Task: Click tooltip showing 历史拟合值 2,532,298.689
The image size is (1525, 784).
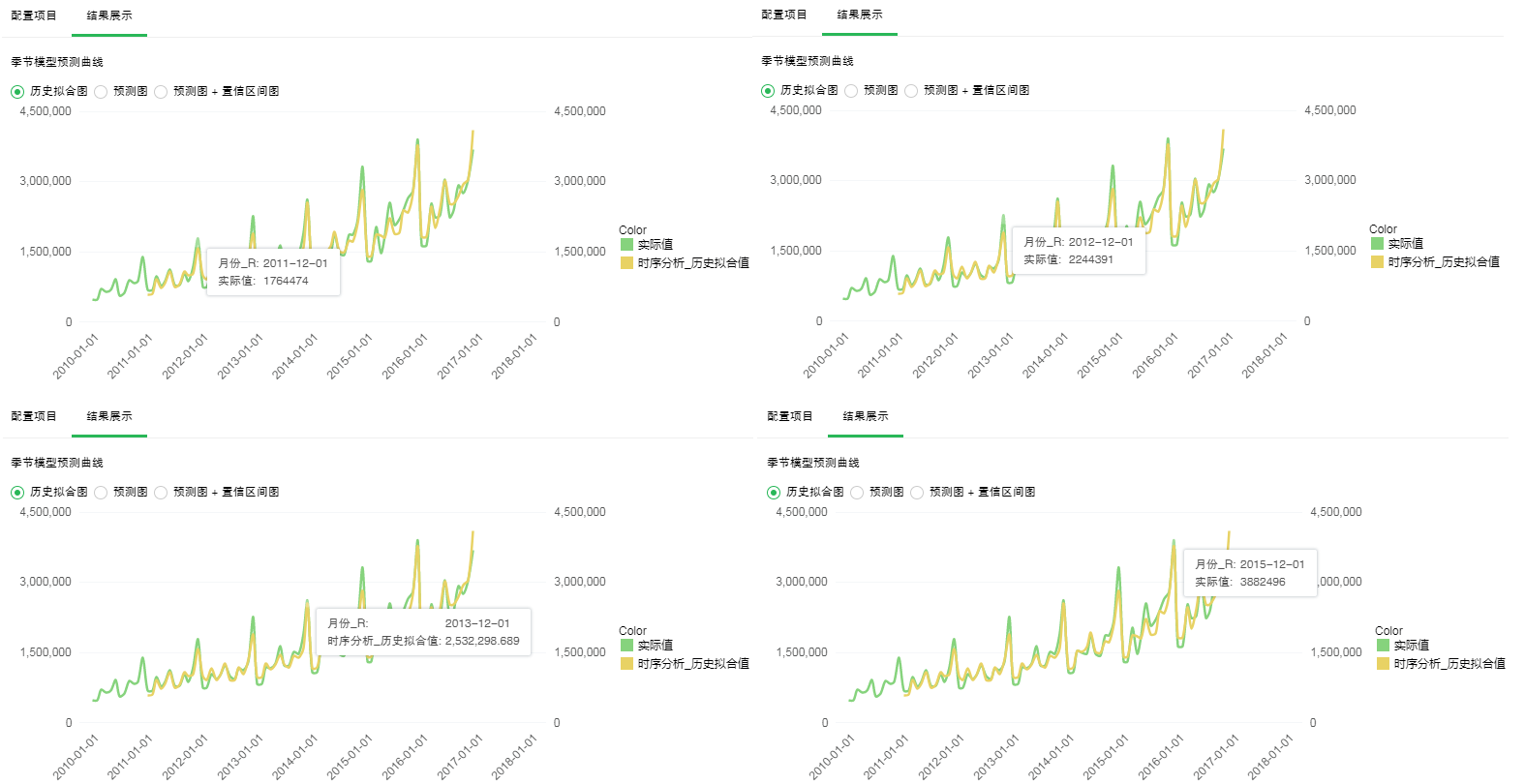Action: pos(423,632)
